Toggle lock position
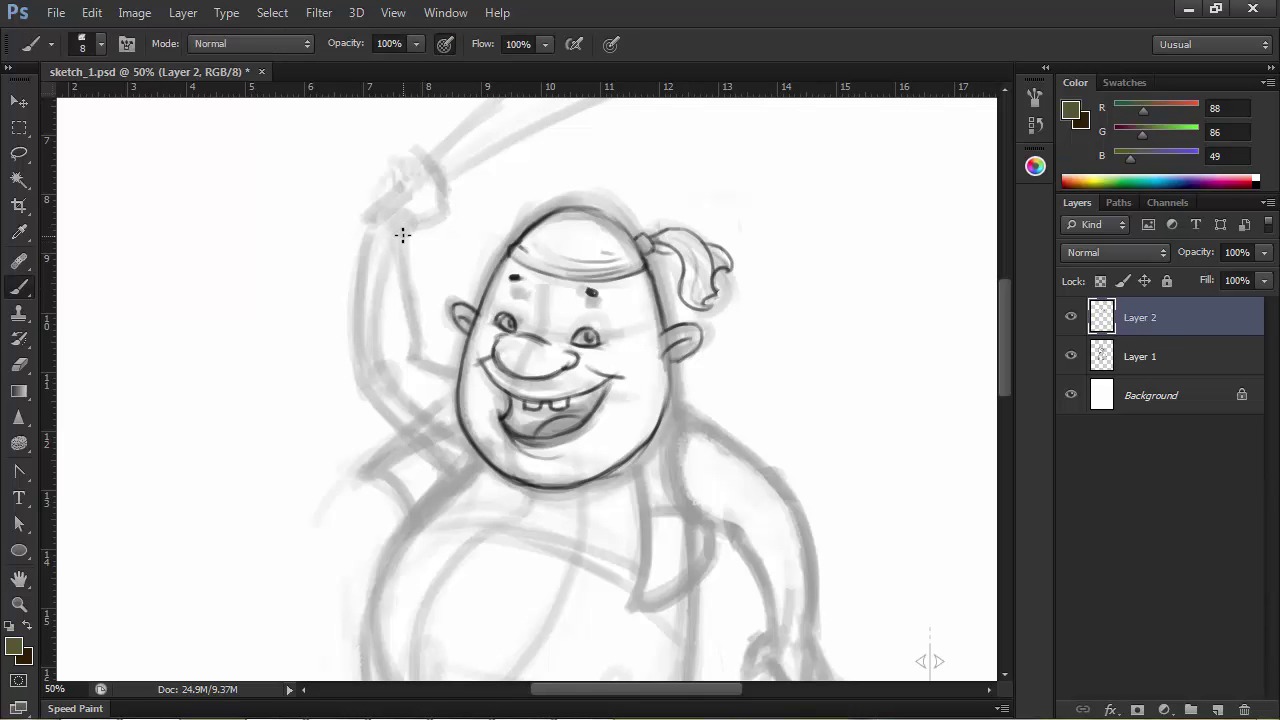 [x=1144, y=281]
